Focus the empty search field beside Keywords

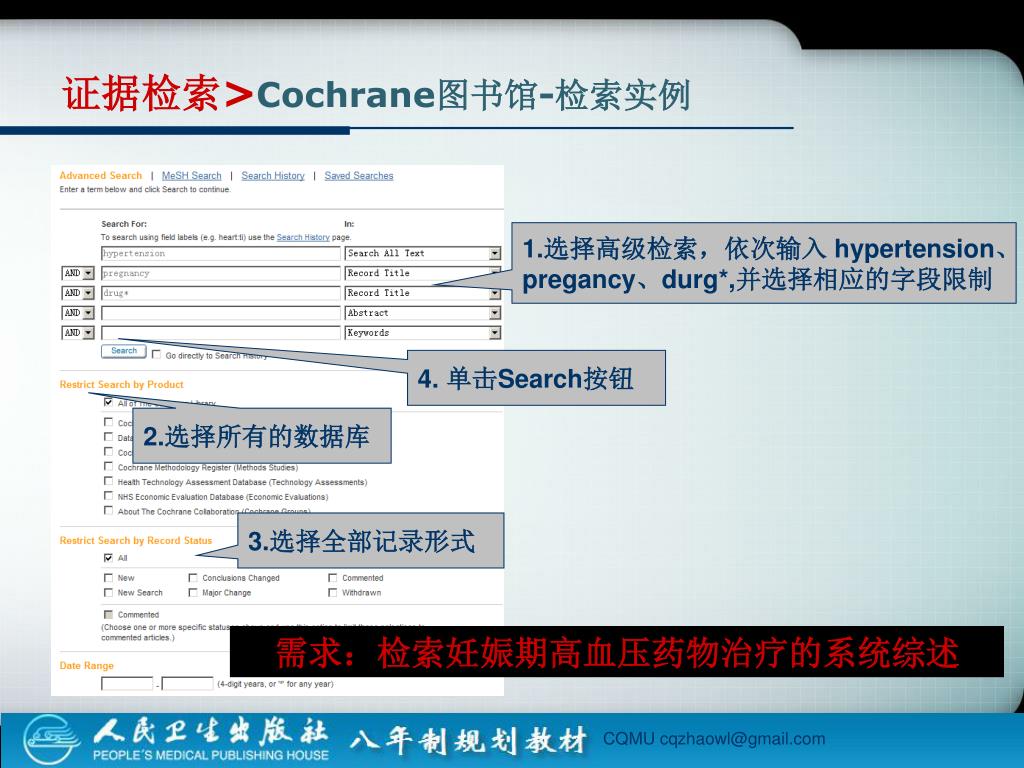coord(221,333)
